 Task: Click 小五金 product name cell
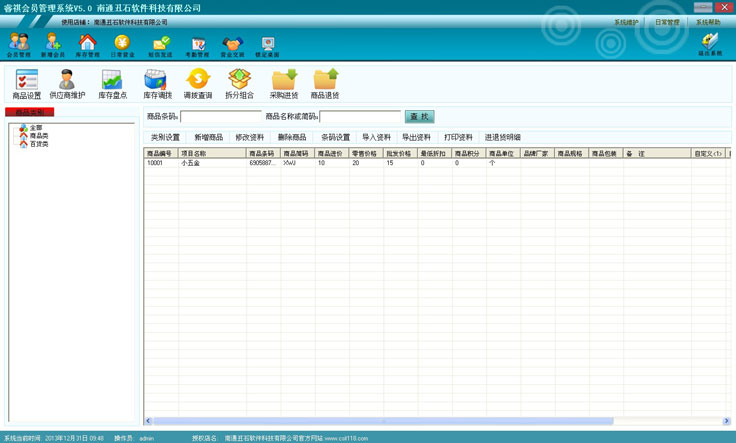coord(212,163)
